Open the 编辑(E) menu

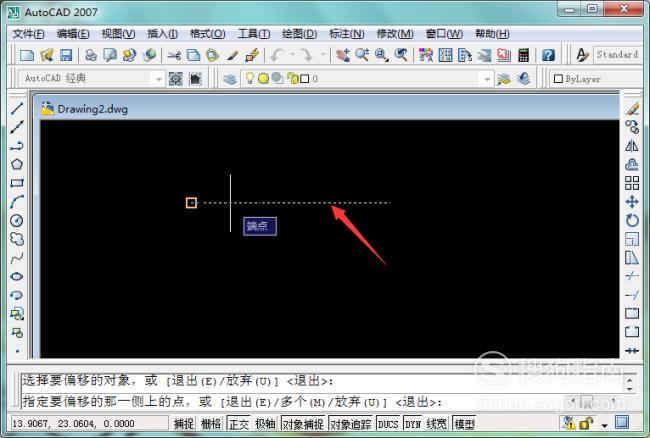click(73, 34)
